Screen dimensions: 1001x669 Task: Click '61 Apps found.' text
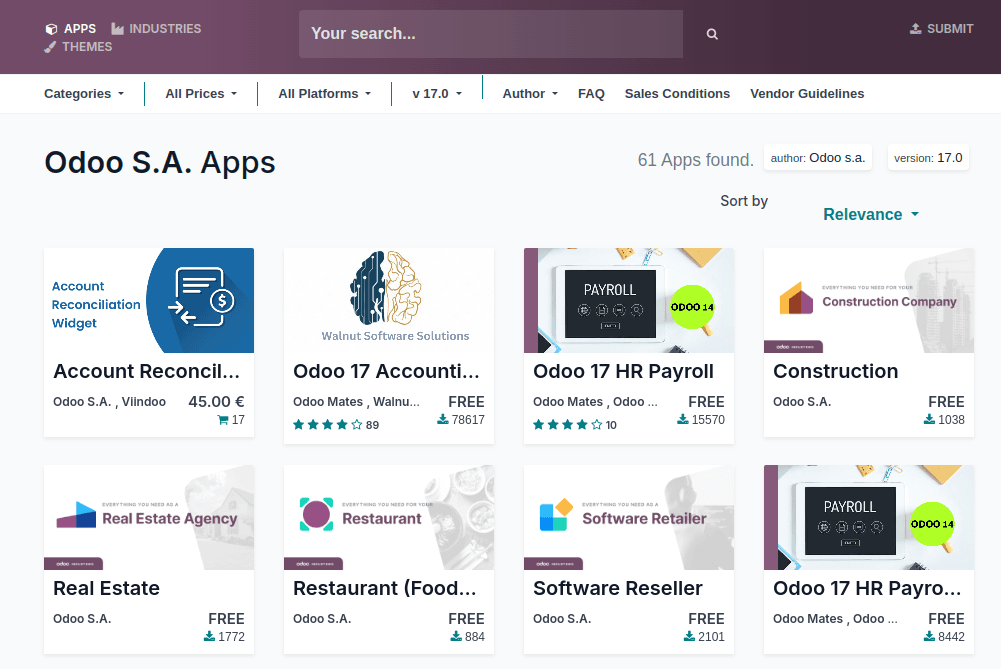pyautogui.click(x=695, y=160)
